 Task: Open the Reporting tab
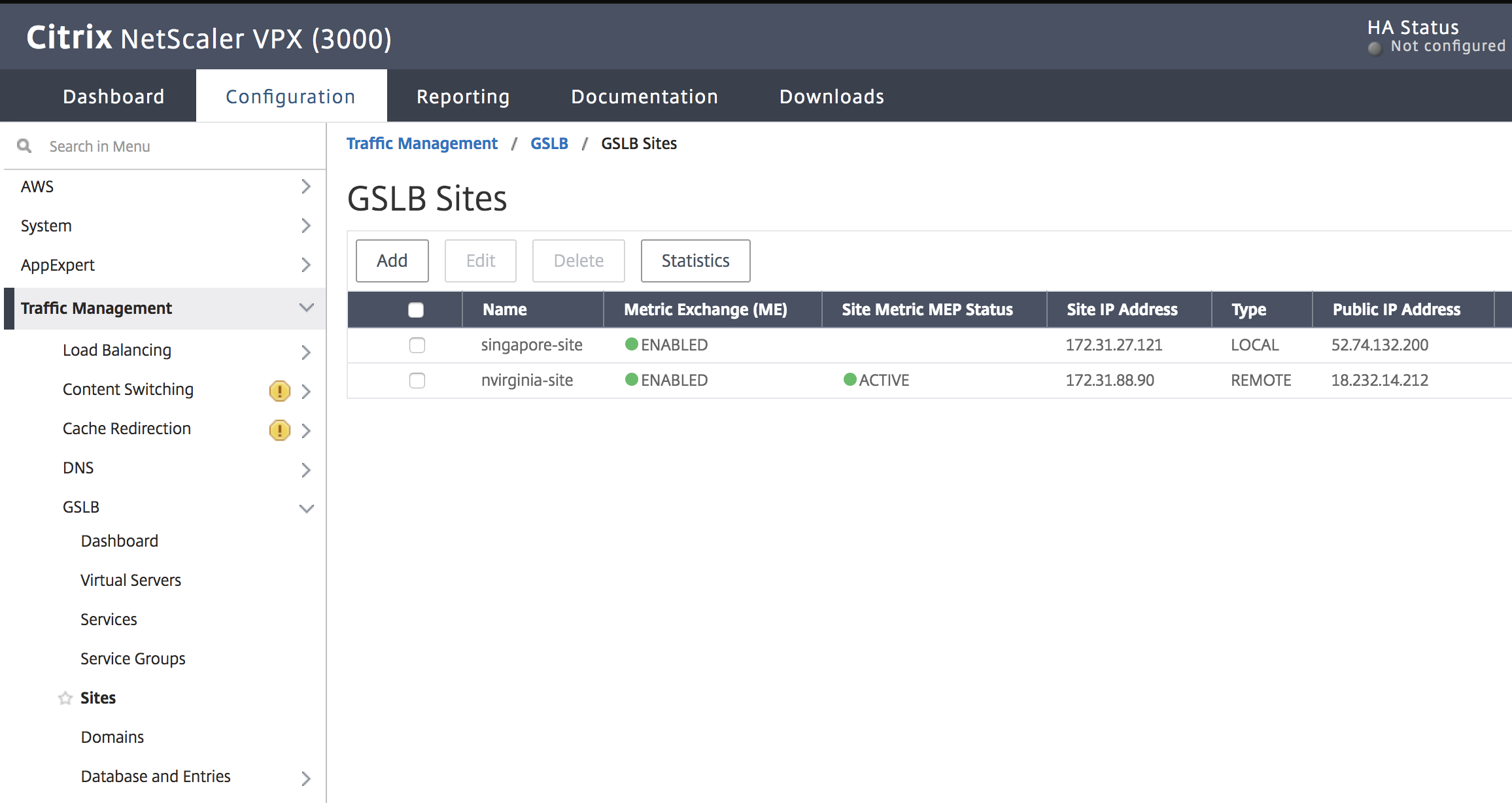coord(462,97)
